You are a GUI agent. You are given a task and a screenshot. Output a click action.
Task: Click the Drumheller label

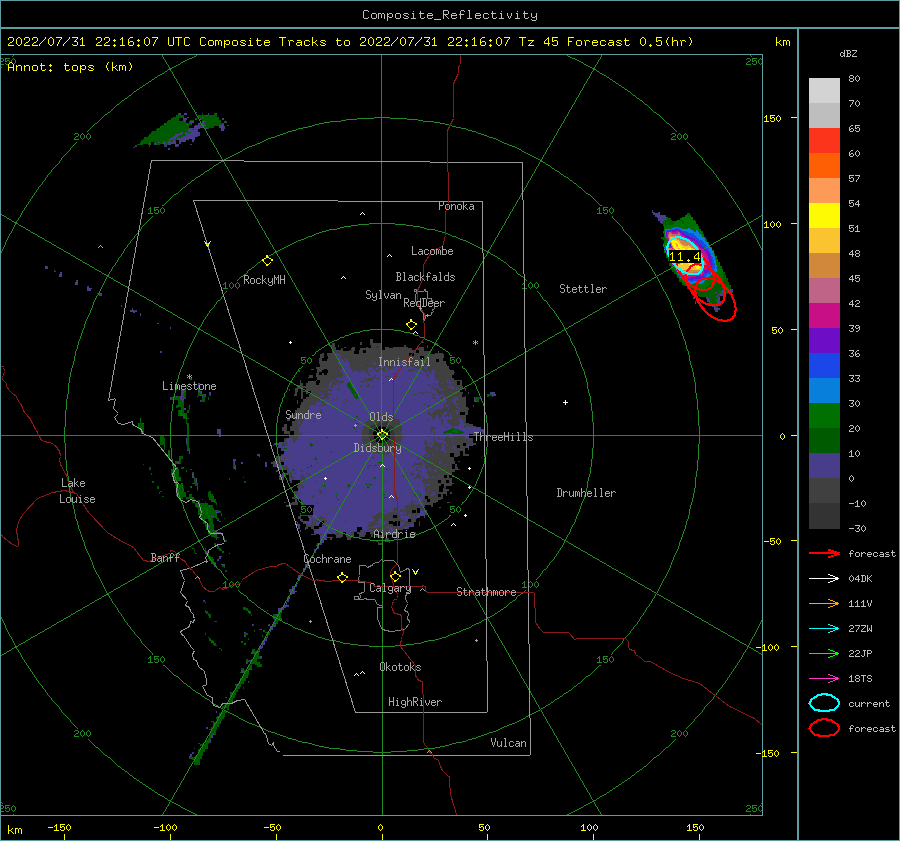point(586,493)
